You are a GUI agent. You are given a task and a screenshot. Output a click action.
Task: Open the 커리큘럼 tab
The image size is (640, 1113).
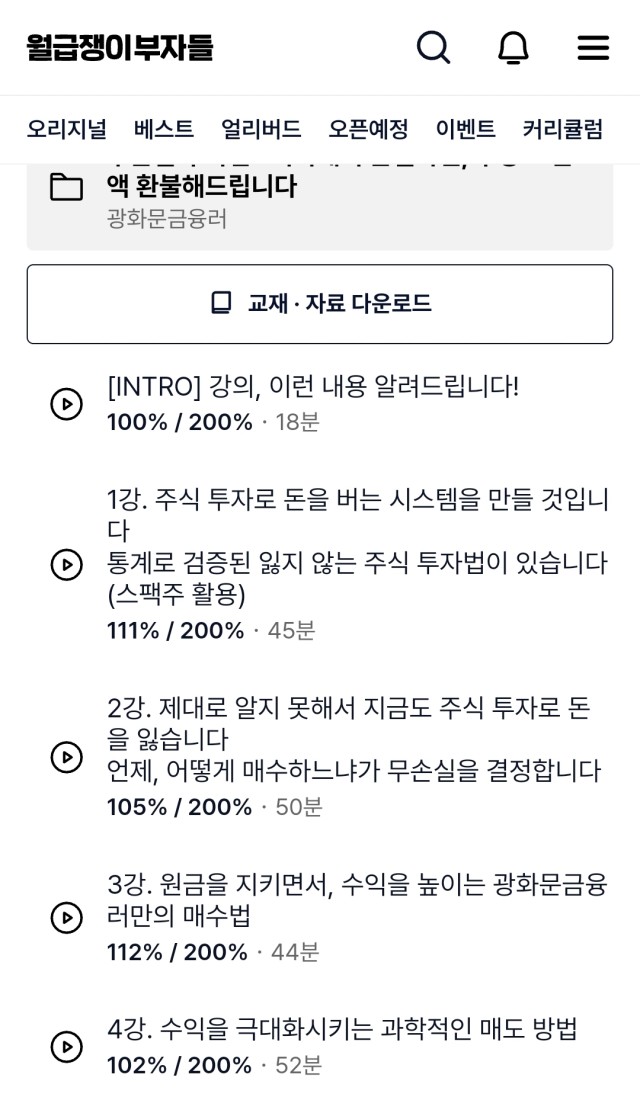pos(562,129)
